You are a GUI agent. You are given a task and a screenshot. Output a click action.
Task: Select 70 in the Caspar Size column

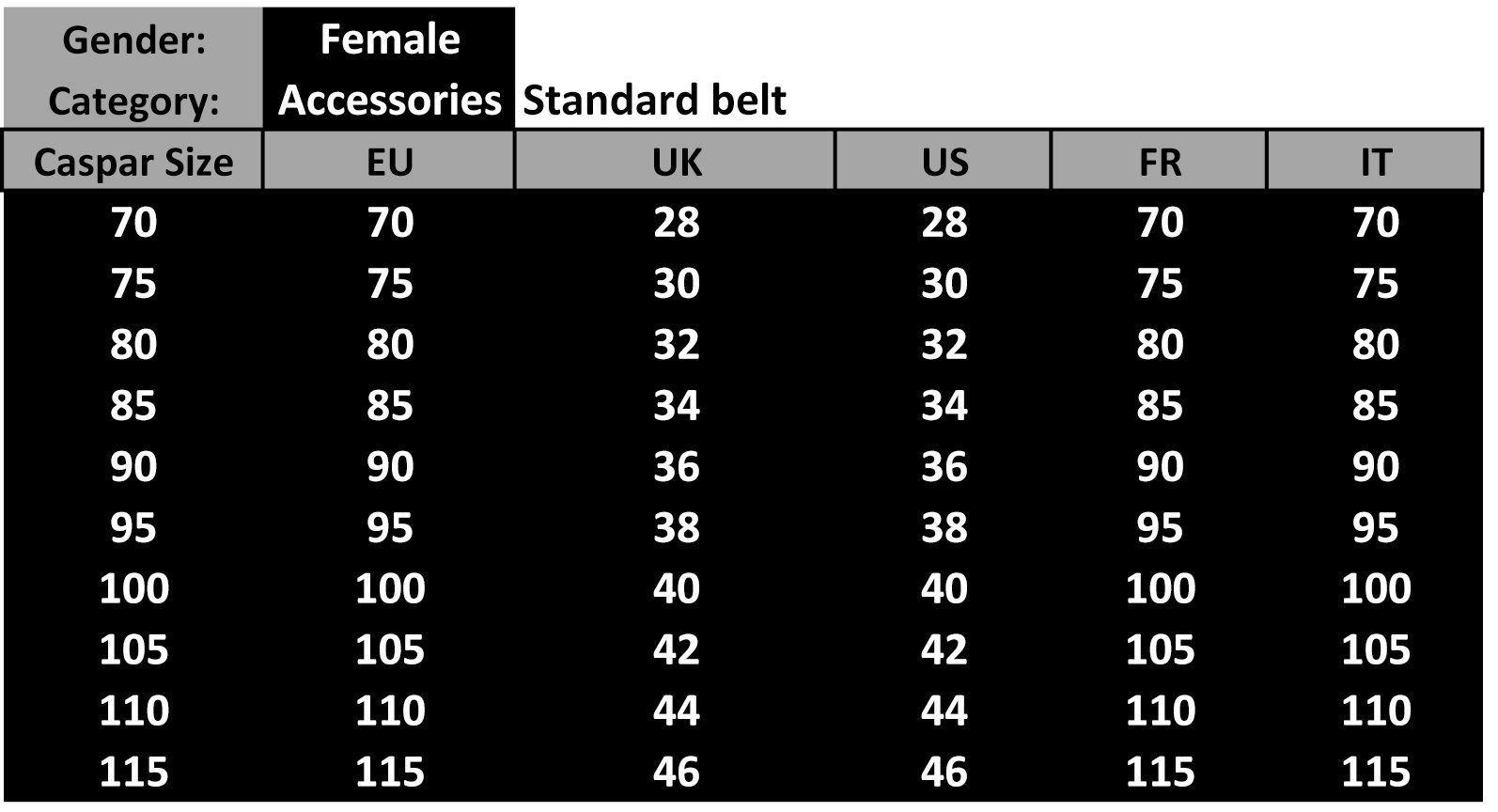133,223
